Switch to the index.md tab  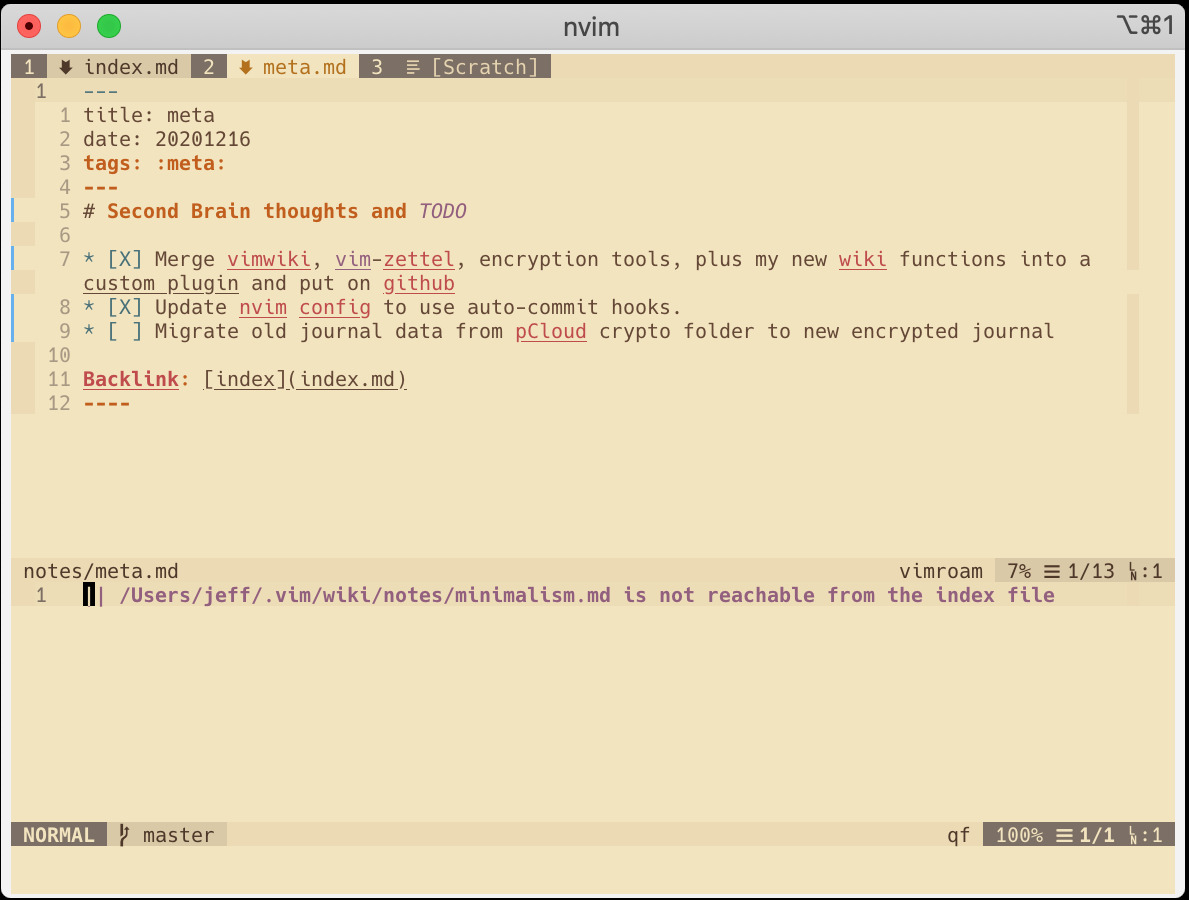click(130, 67)
